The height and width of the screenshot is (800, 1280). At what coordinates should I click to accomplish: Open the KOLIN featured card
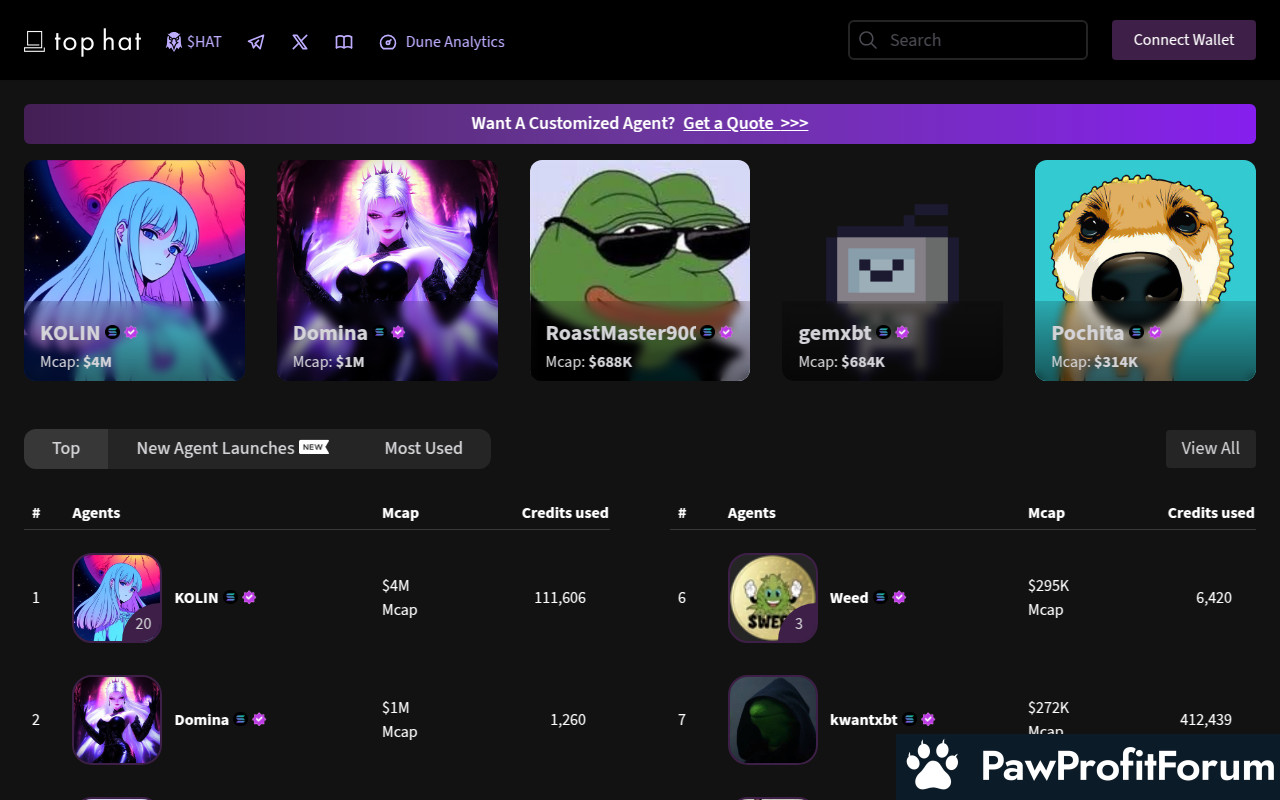pos(135,270)
